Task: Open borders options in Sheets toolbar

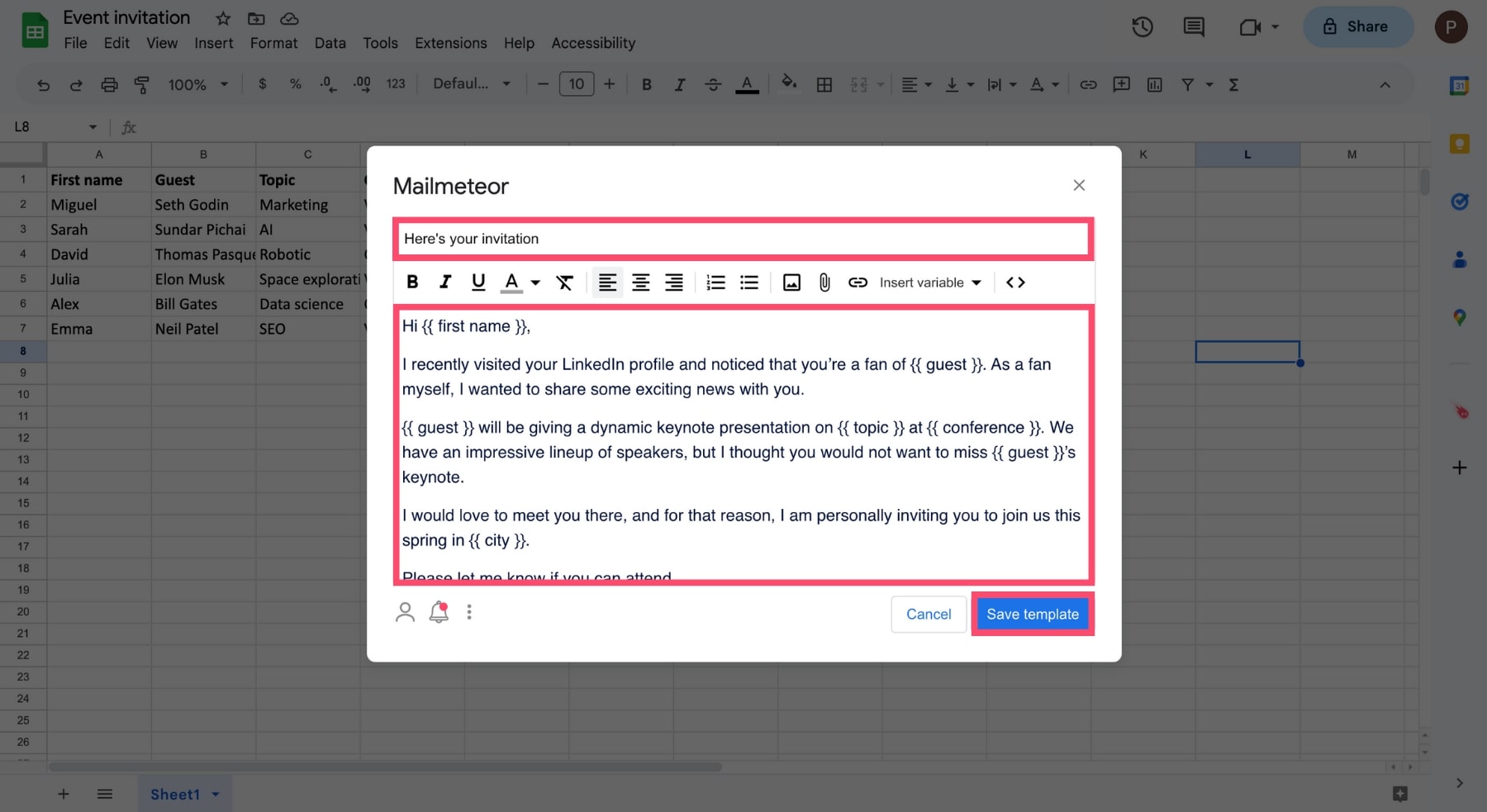Action: 824,84
